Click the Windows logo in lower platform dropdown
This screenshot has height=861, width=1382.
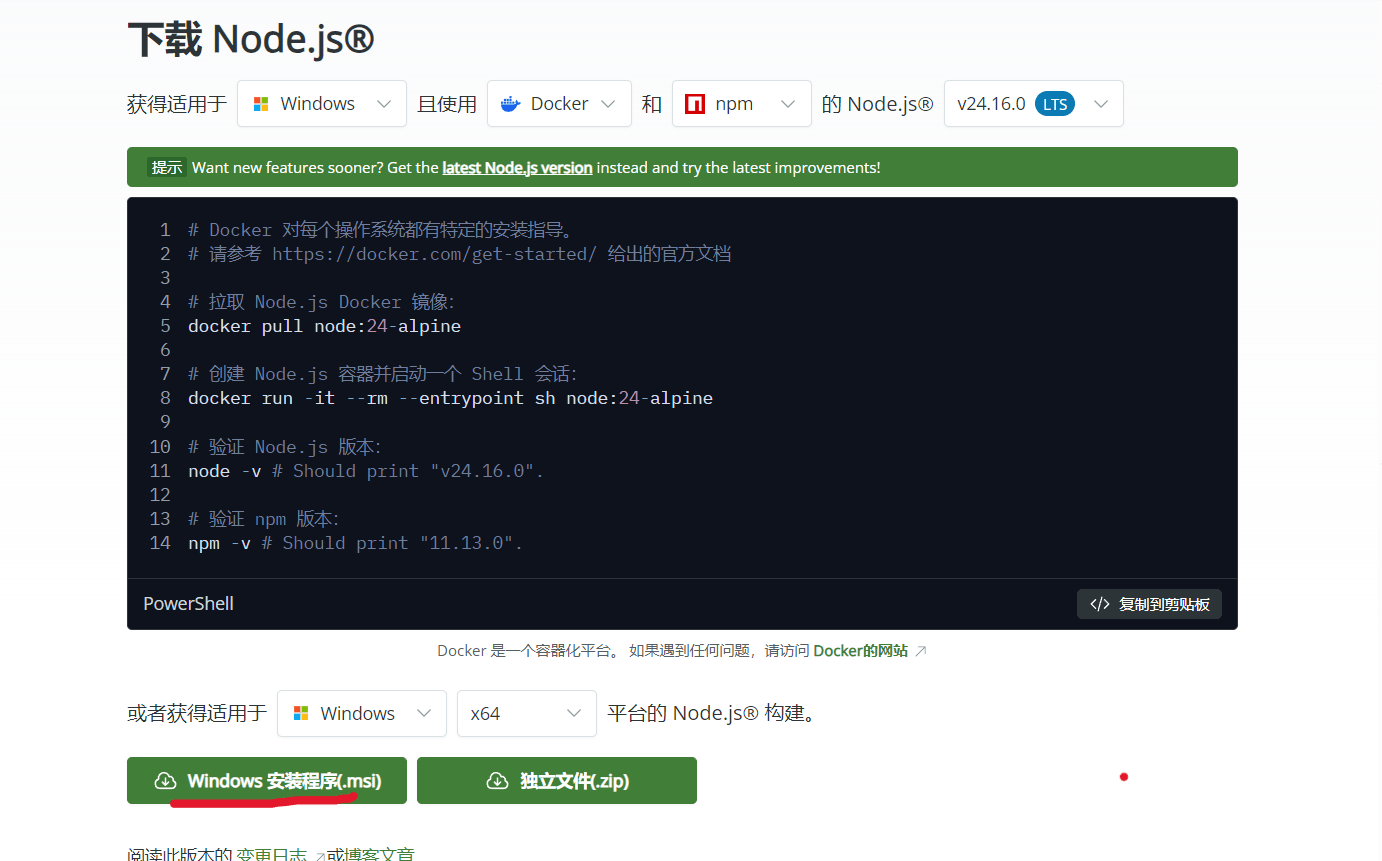(x=301, y=714)
